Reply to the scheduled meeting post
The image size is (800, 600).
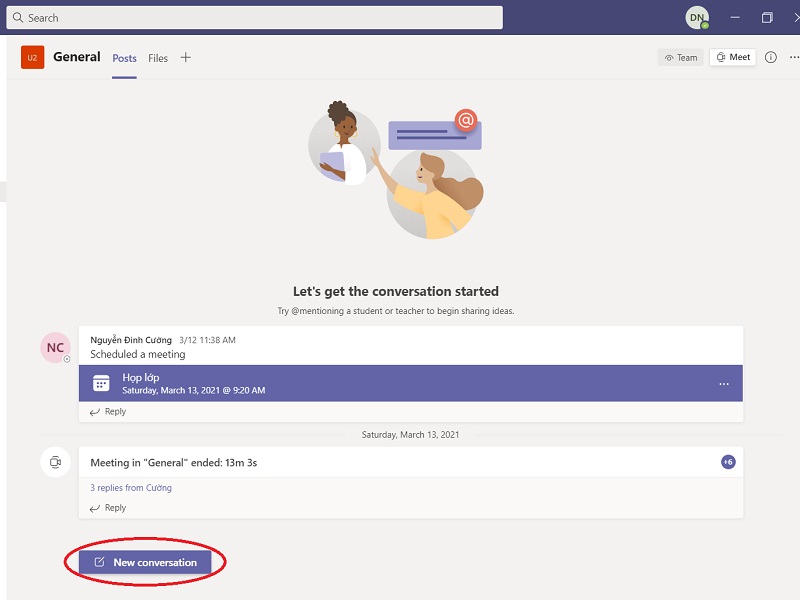coord(108,412)
